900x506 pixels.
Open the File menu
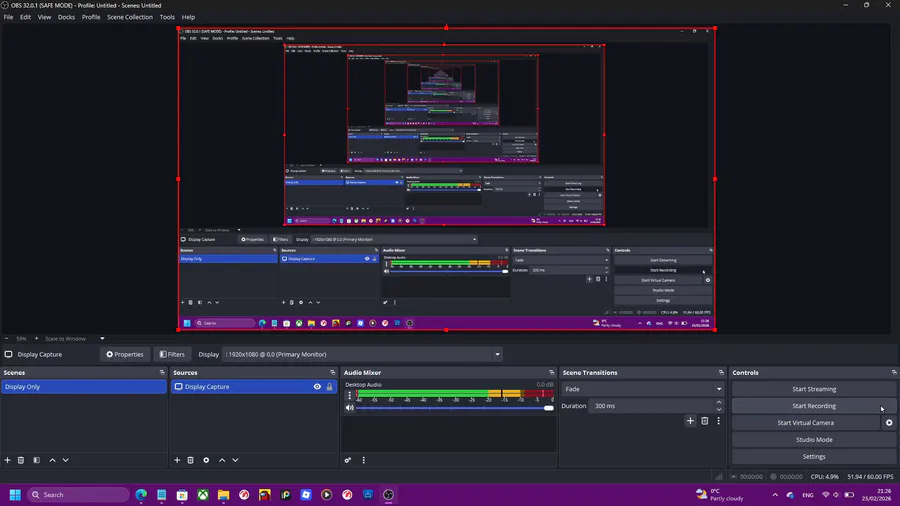(x=8, y=17)
